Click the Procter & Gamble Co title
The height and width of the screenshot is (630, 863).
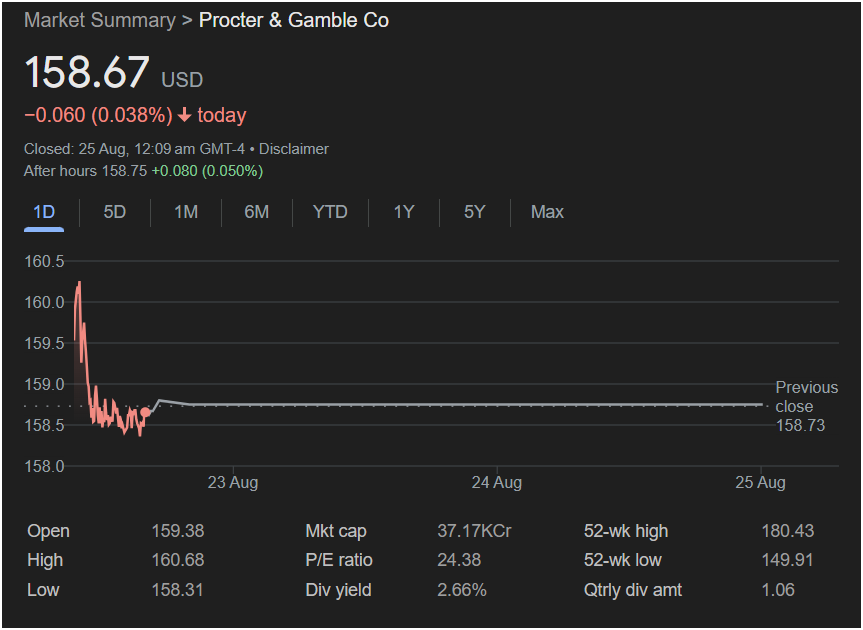[294, 20]
